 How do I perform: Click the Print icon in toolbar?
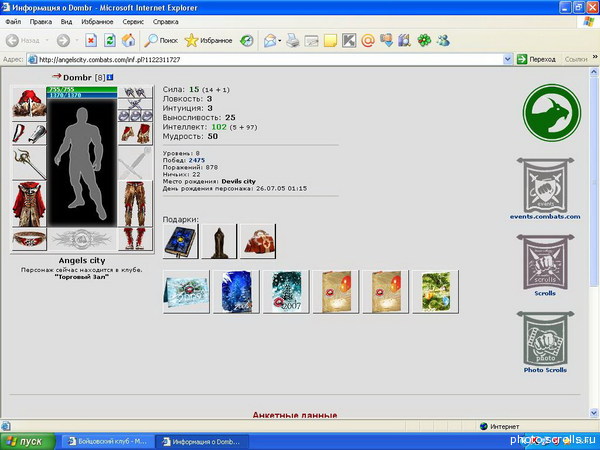point(293,40)
